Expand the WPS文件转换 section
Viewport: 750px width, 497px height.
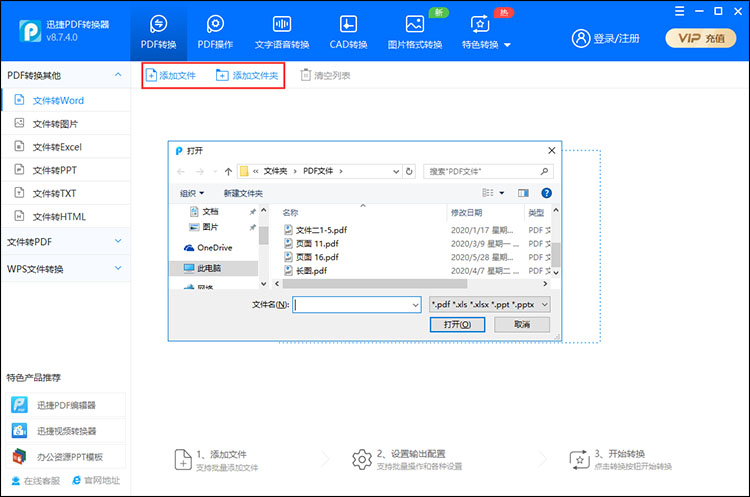tap(65, 269)
